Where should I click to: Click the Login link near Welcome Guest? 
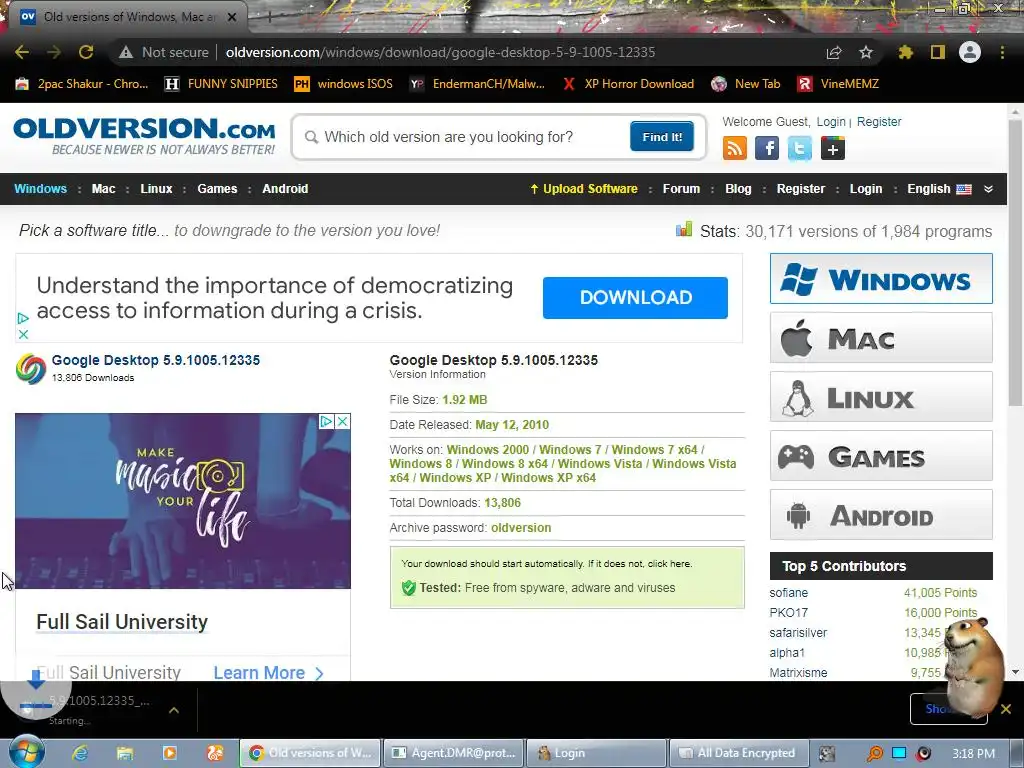pos(831,121)
